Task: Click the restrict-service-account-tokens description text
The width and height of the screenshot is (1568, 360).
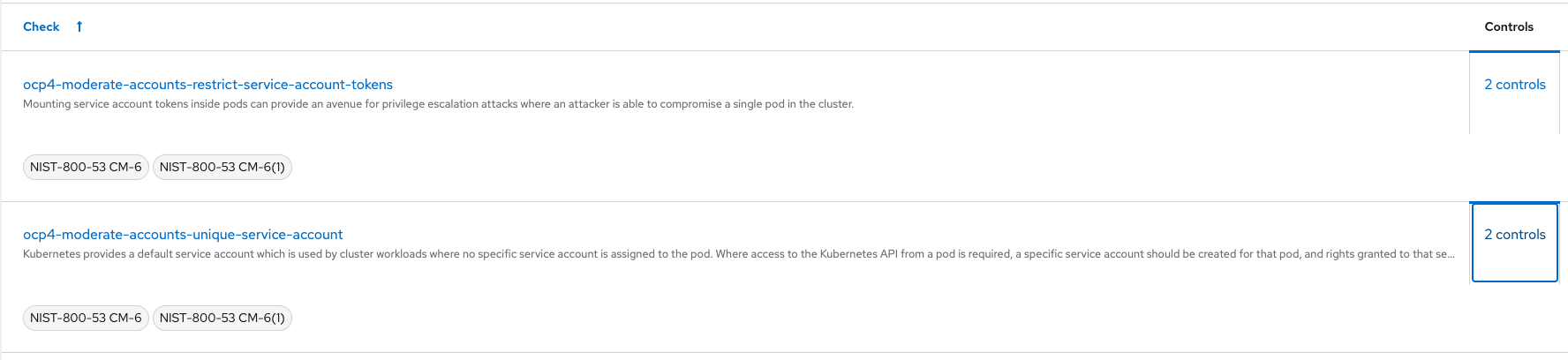Action: 438,104
